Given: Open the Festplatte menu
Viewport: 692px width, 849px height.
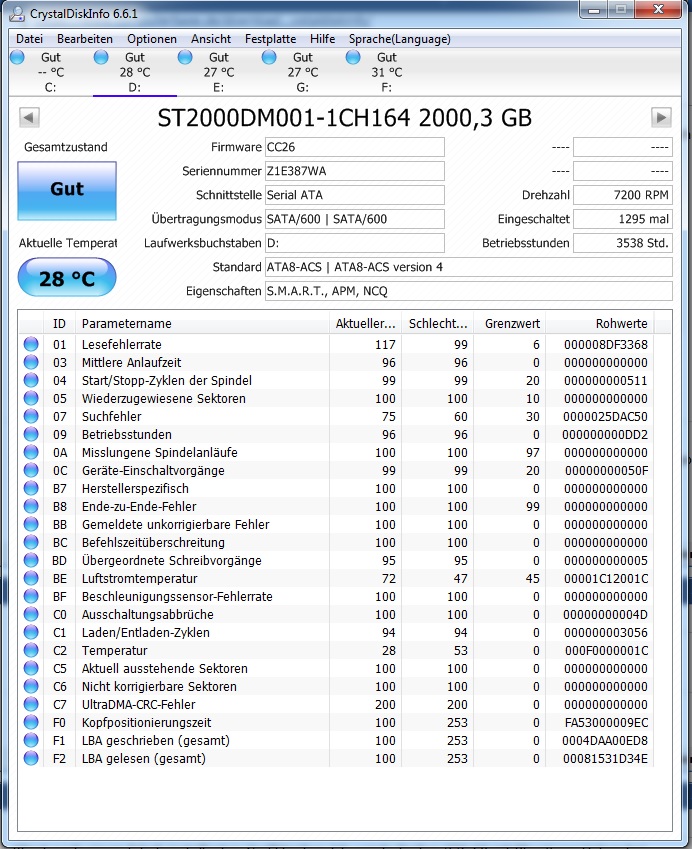Looking at the screenshot, I should click(x=270, y=39).
